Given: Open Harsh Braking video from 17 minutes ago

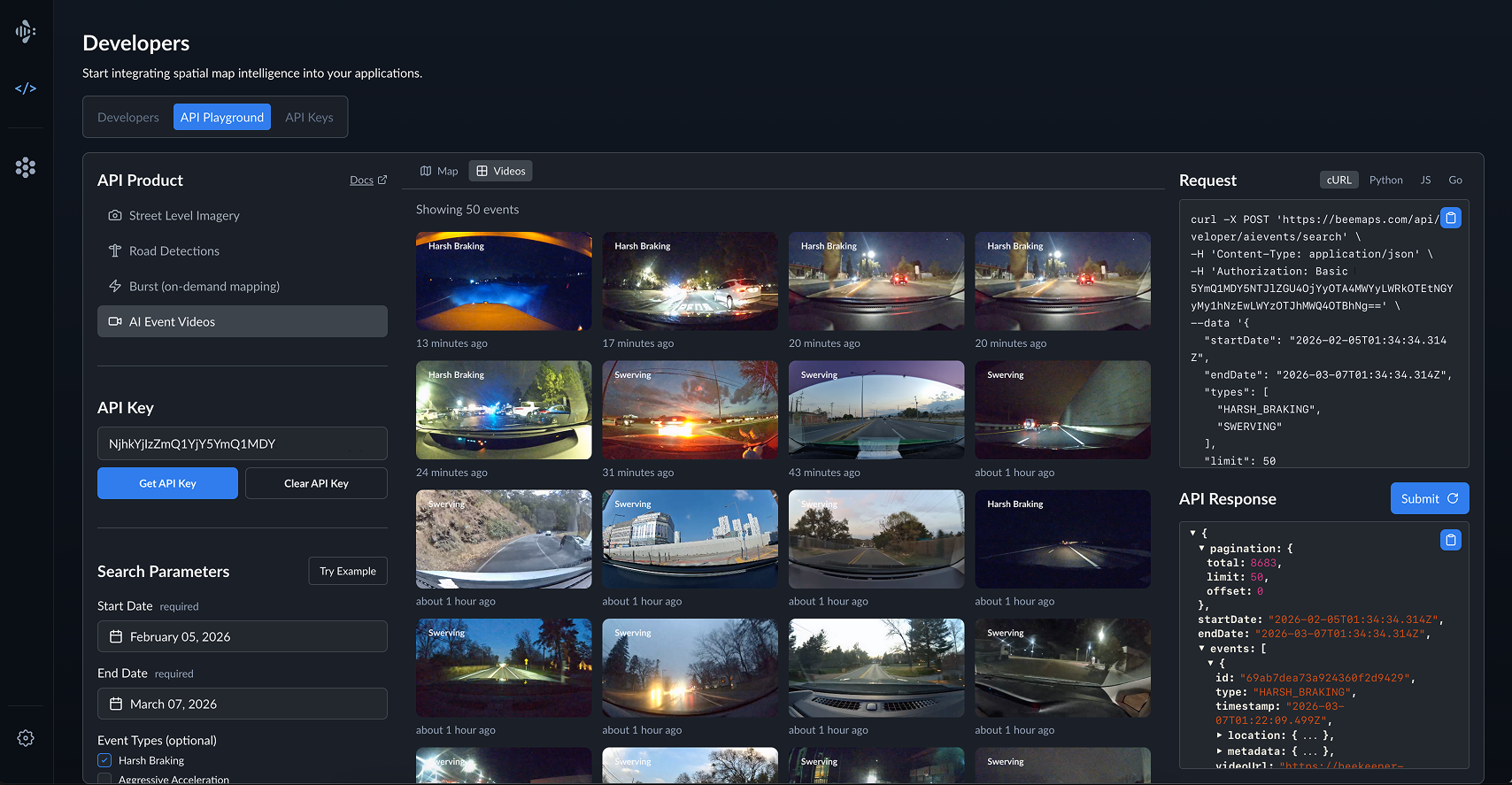Looking at the screenshot, I should (690, 281).
